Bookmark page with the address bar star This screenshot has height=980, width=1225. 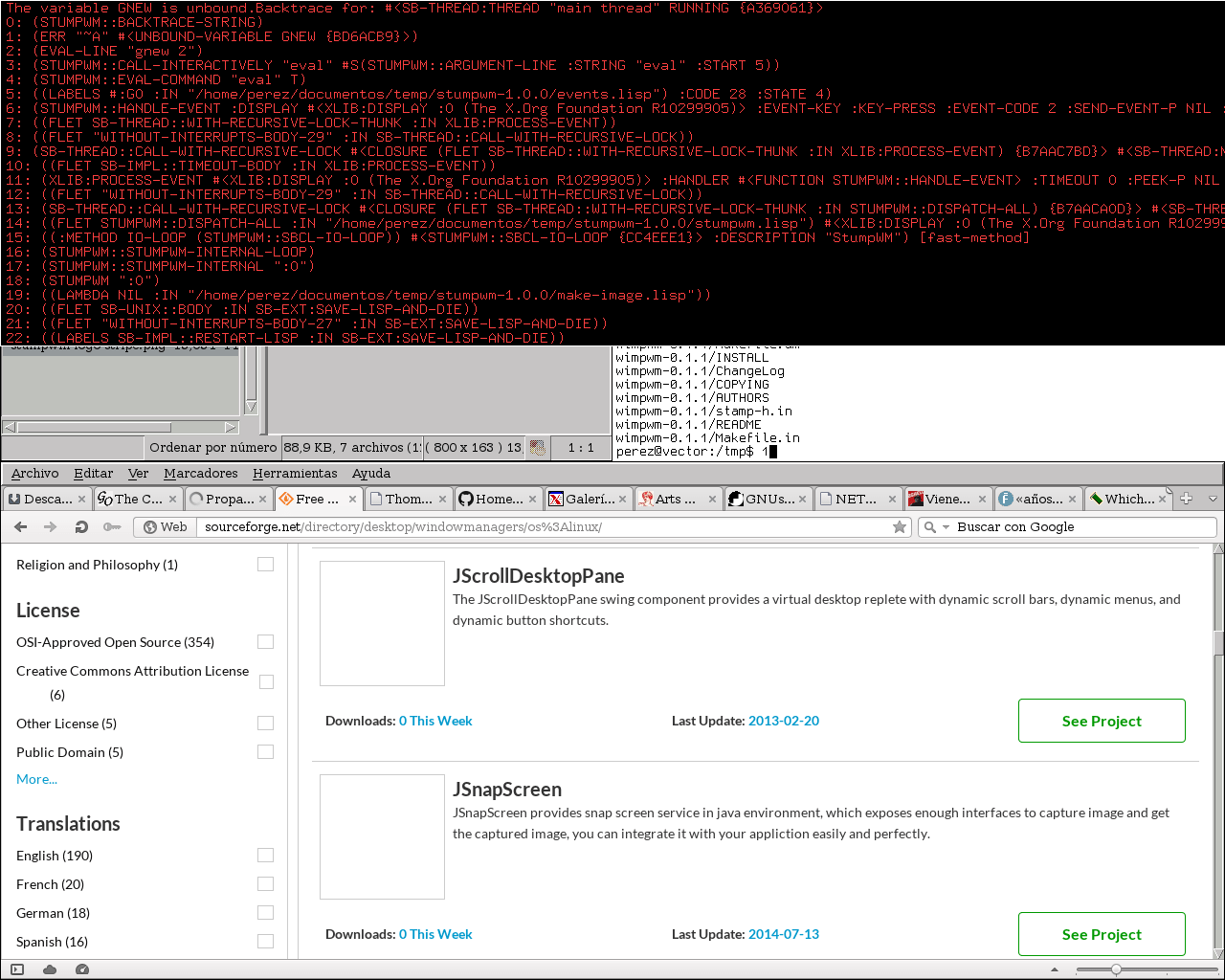pyautogui.click(x=900, y=526)
